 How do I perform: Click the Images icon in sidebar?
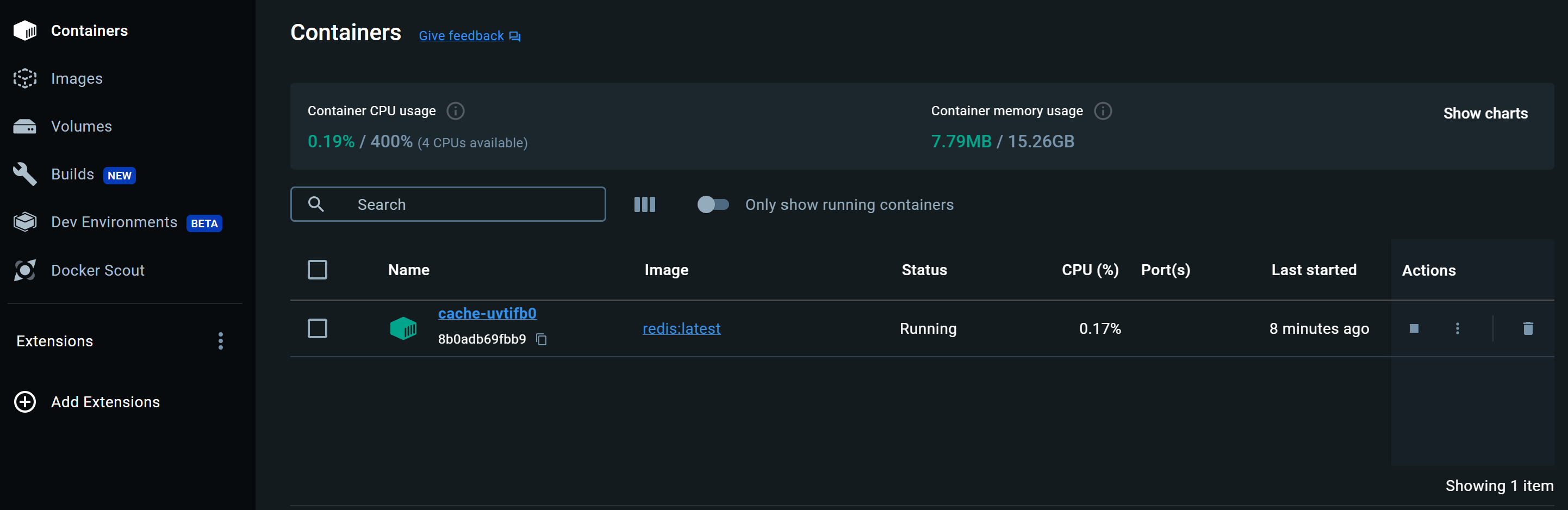pyautogui.click(x=25, y=78)
